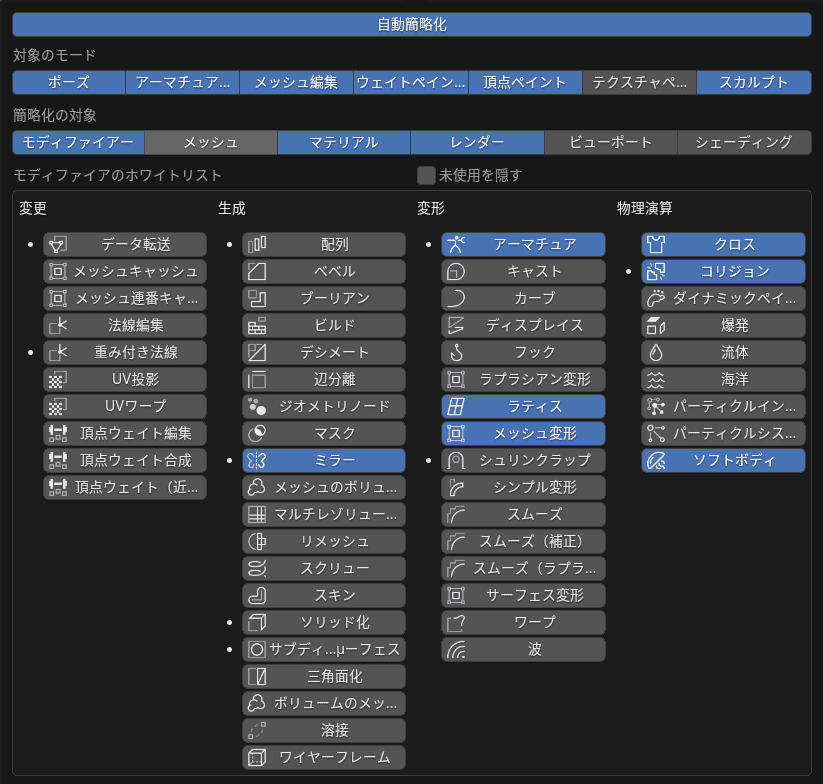Viewport: 823px width, 784px height.
Task: Click the マスク mask modifier icon
Action: [257, 433]
